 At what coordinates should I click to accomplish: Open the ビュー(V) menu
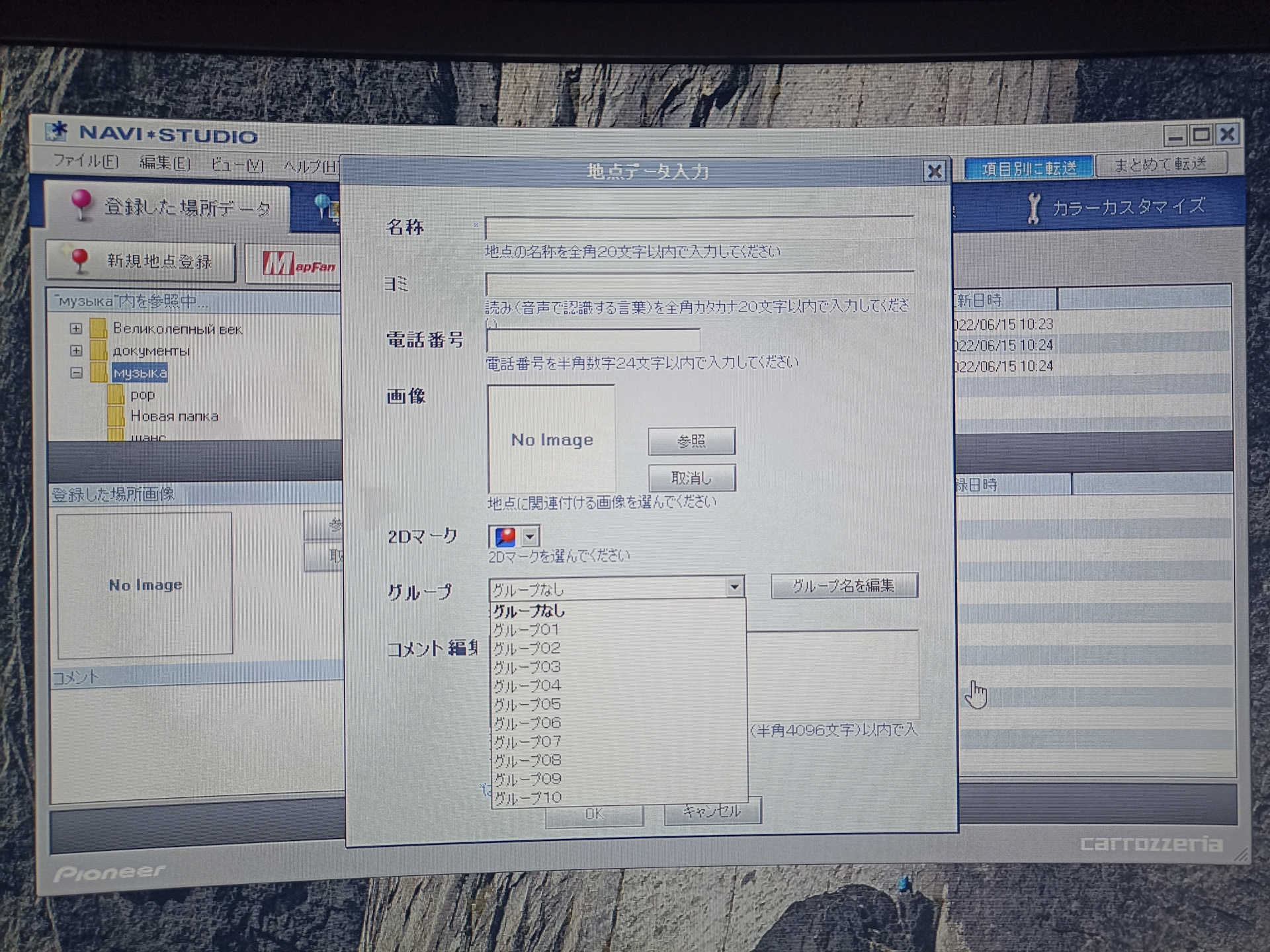(x=237, y=165)
